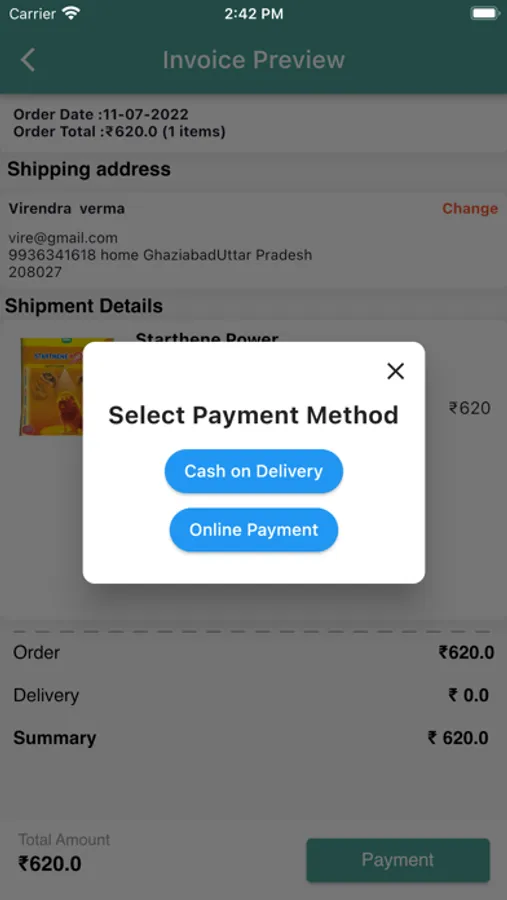The width and height of the screenshot is (507, 900).
Task: Select the Online Payment button
Action: pyautogui.click(x=254, y=530)
